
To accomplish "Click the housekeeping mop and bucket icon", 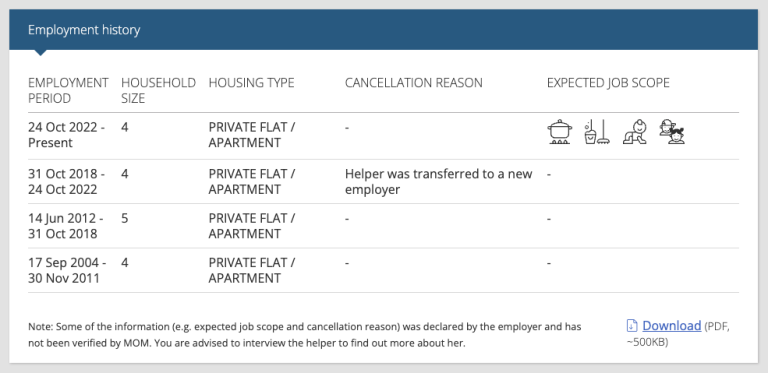I will click(597, 132).
